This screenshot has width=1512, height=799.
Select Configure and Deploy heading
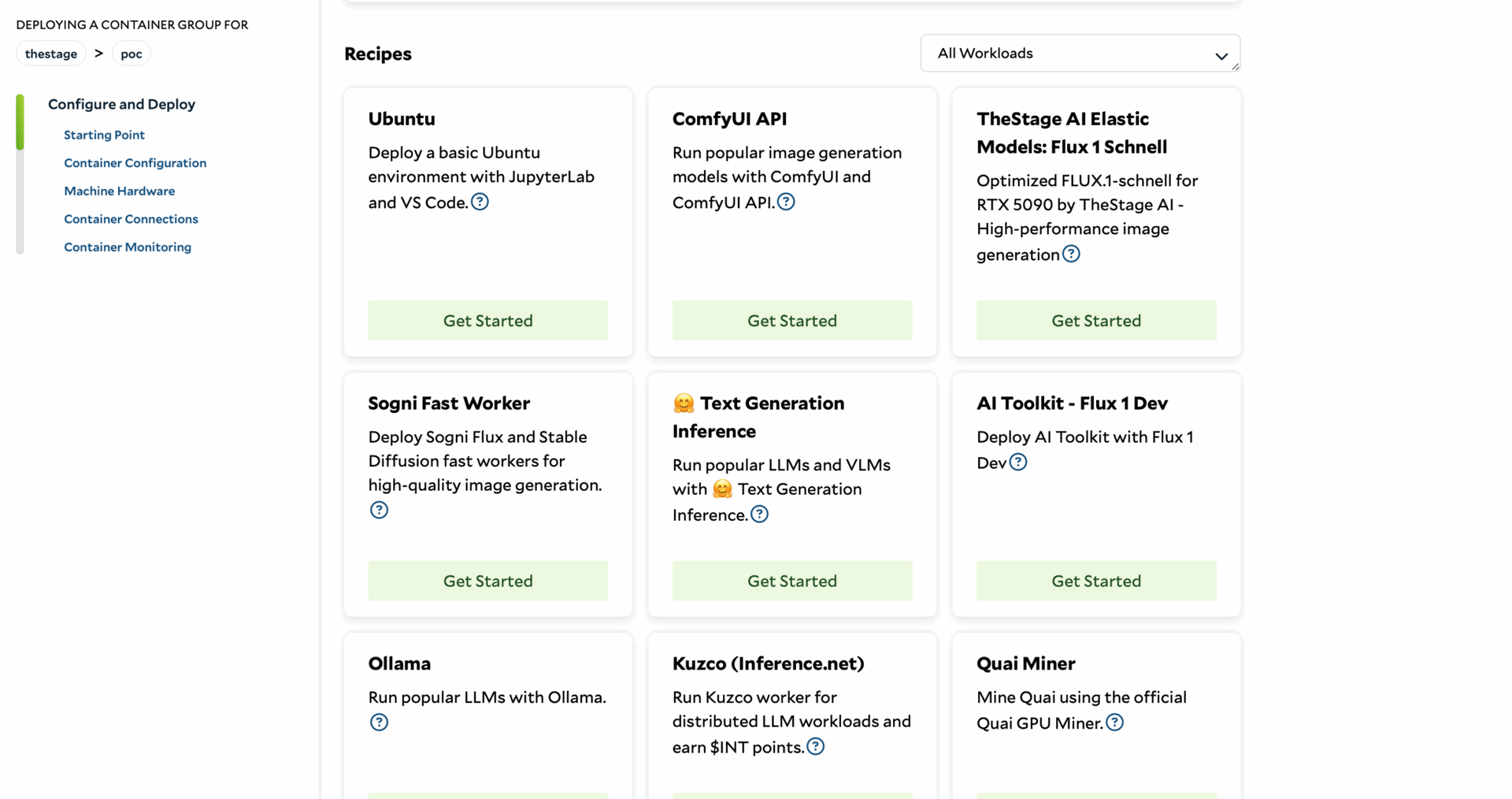click(121, 104)
